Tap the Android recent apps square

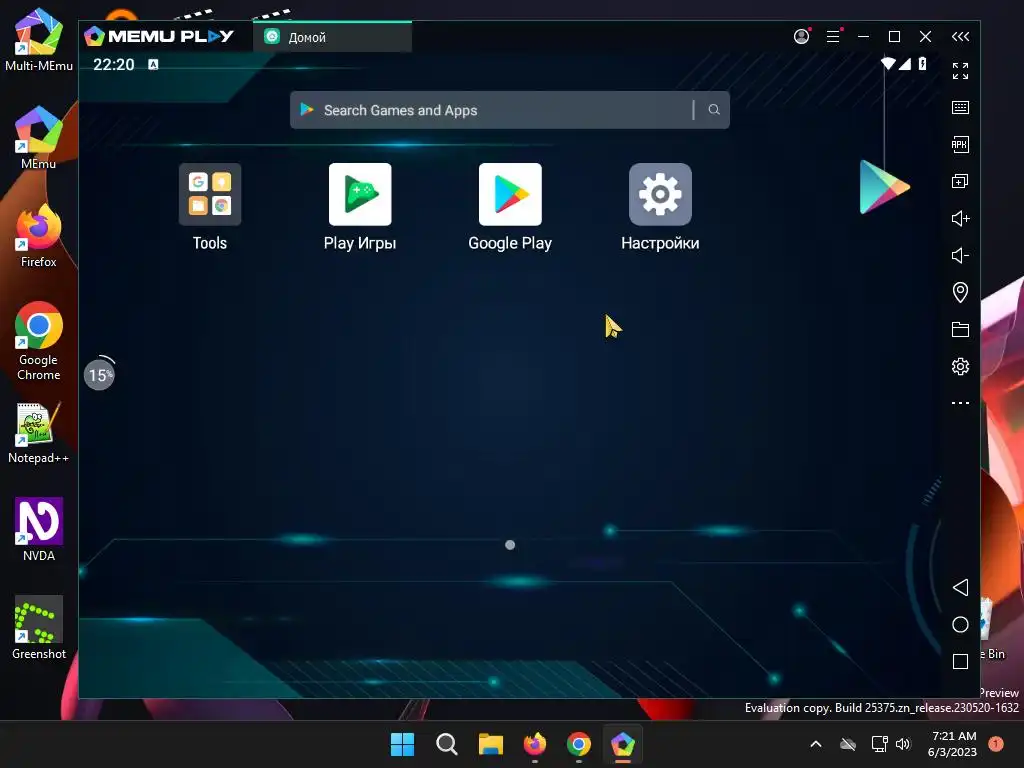[x=960, y=662]
